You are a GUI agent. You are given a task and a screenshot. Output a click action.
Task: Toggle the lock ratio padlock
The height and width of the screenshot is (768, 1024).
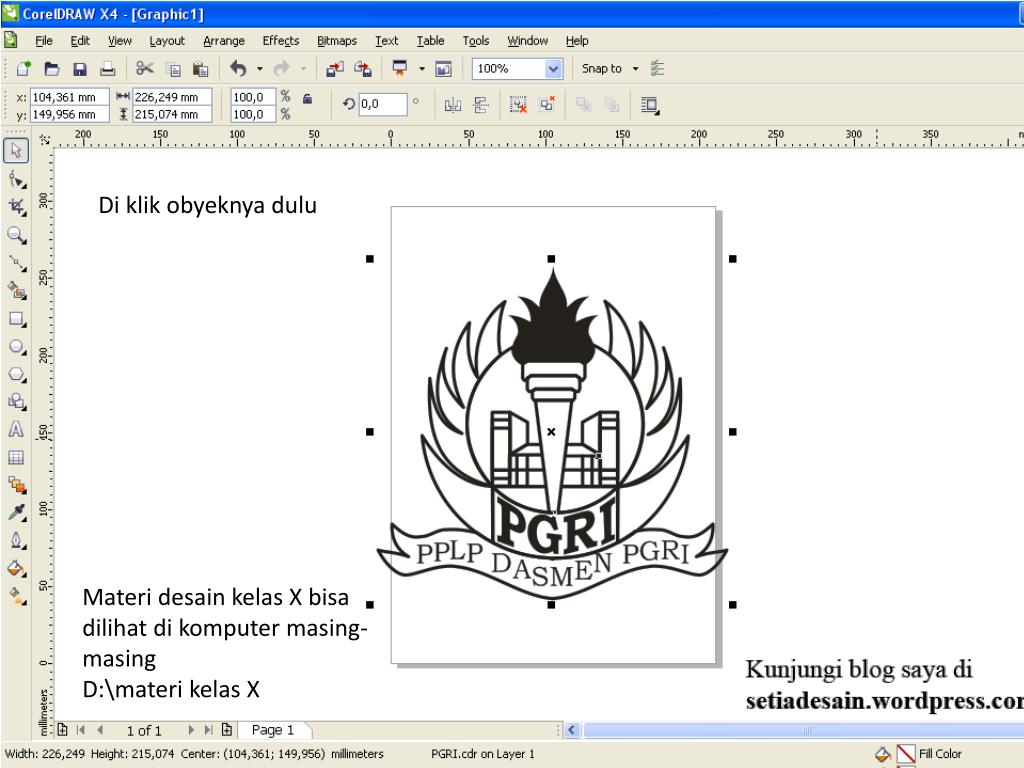click(307, 99)
